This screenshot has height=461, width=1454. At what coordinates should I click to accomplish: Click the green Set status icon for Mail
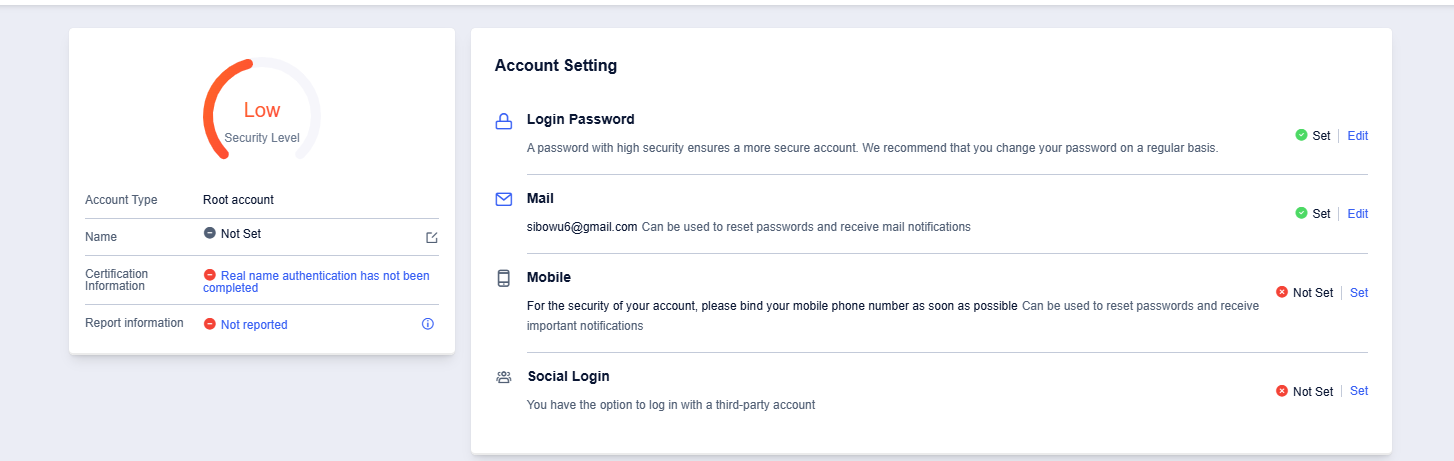pos(1301,213)
